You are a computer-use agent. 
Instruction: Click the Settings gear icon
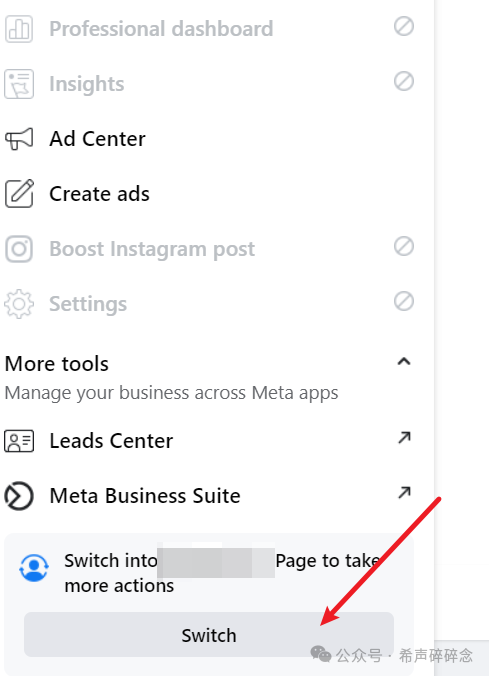tap(19, 304)
